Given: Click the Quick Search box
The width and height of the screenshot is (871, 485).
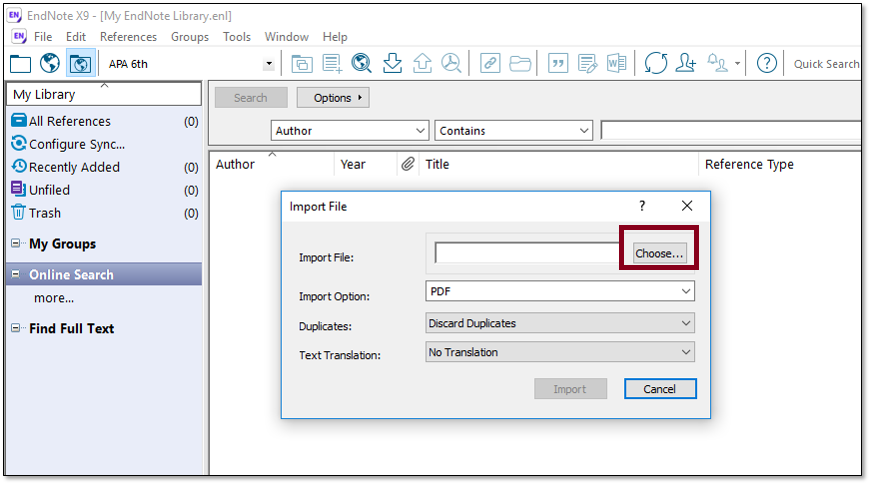Looking at the screenshot, I should click(x=825, y=64).
